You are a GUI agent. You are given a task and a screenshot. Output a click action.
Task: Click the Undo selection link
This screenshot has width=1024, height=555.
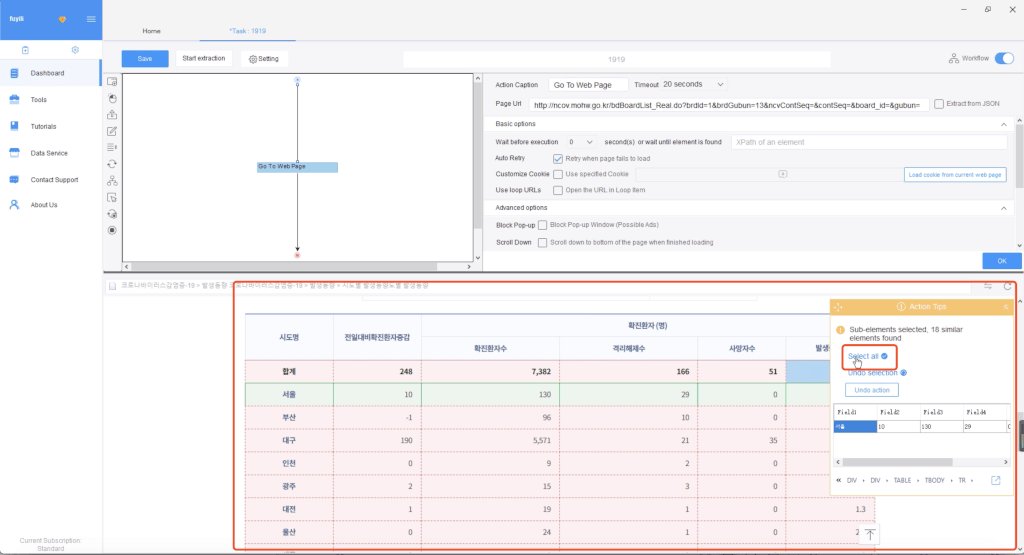(x=872, y=373)
